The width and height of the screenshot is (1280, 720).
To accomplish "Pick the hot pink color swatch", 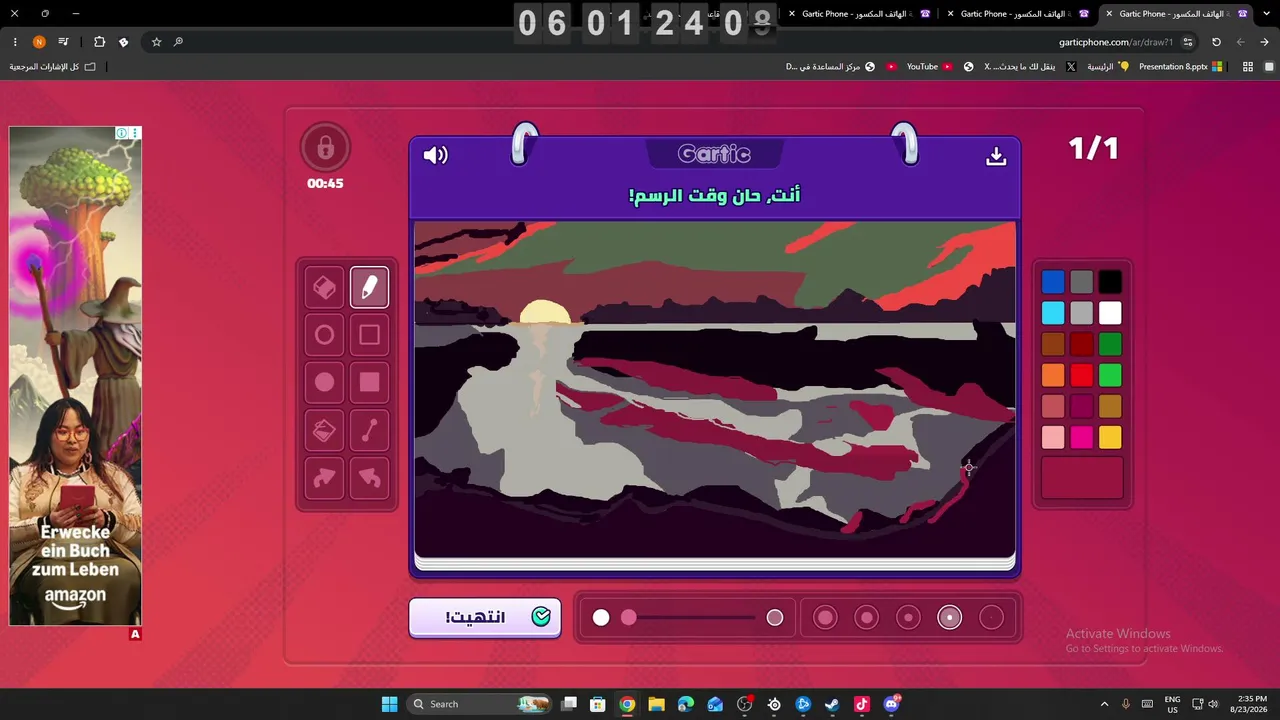I will pyautogui.click(x=1081, y=437).
